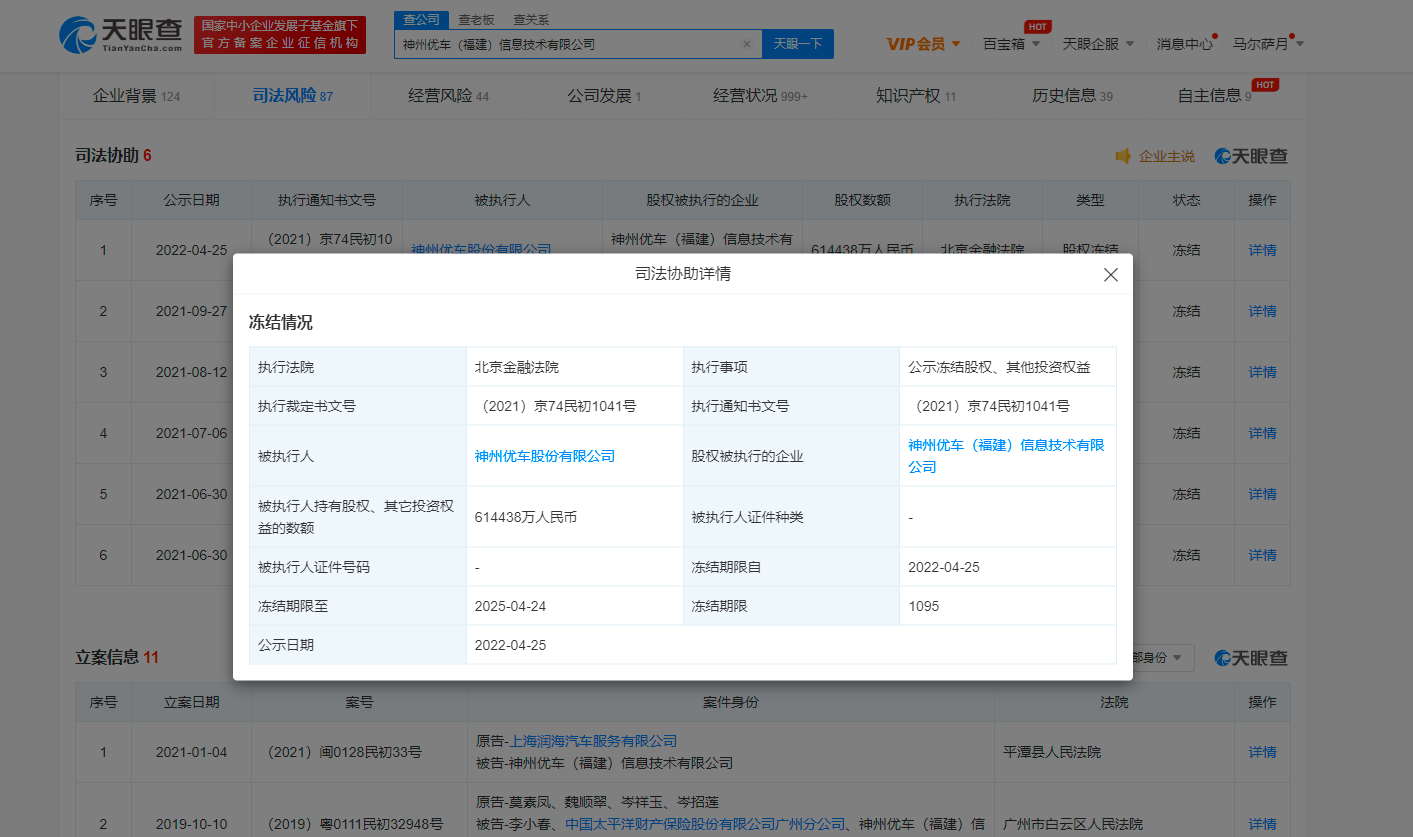Open 消息中心 notifications
The height and width of the screenshot is (837, 1413).
point(1184,44)
